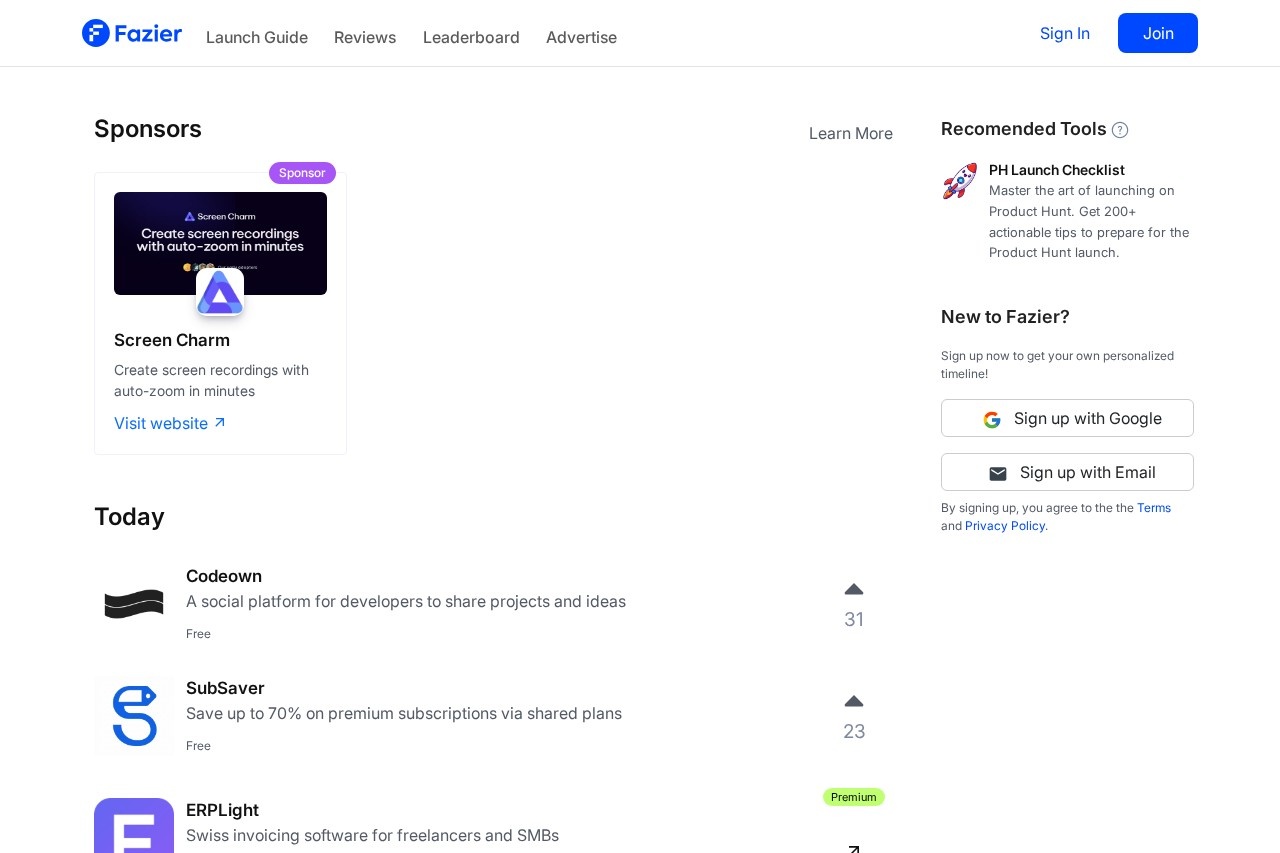Click the PH Launch Checklist rocket icon
Screen dimensions: 1280x853
(x=960, y=182)
